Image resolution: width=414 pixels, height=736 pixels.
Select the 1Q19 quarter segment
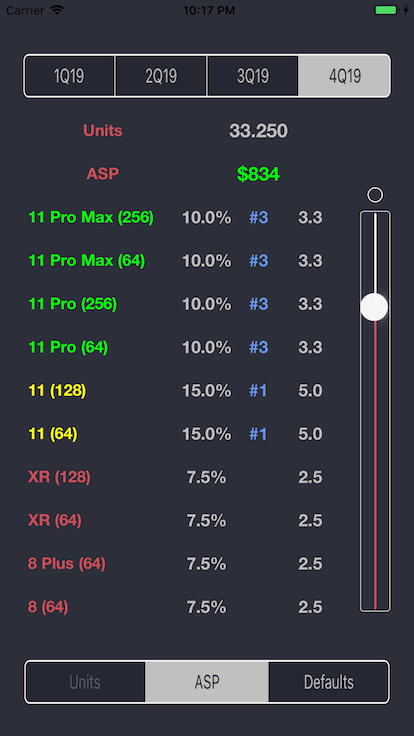coord(69,76)
